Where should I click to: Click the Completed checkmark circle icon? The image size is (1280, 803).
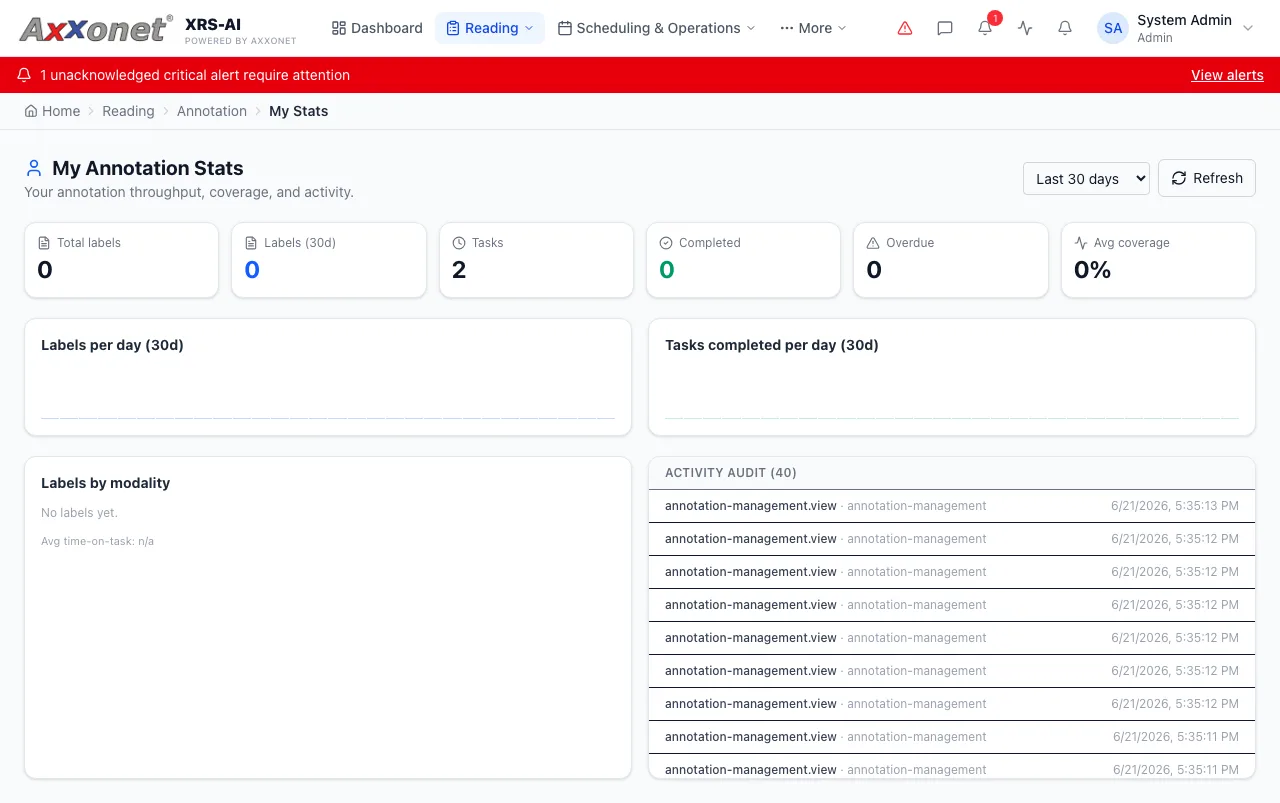(x=666, y=243)
